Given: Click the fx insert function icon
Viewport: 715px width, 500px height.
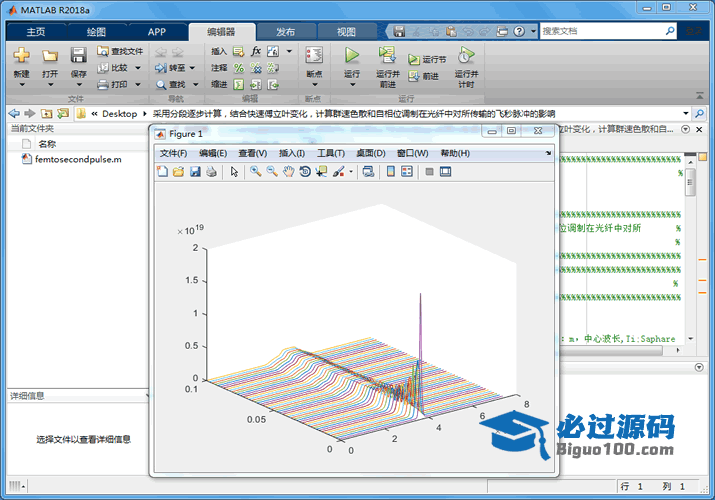Looking at the screenshot, I should pyautogui.click(x=256, y=51).
